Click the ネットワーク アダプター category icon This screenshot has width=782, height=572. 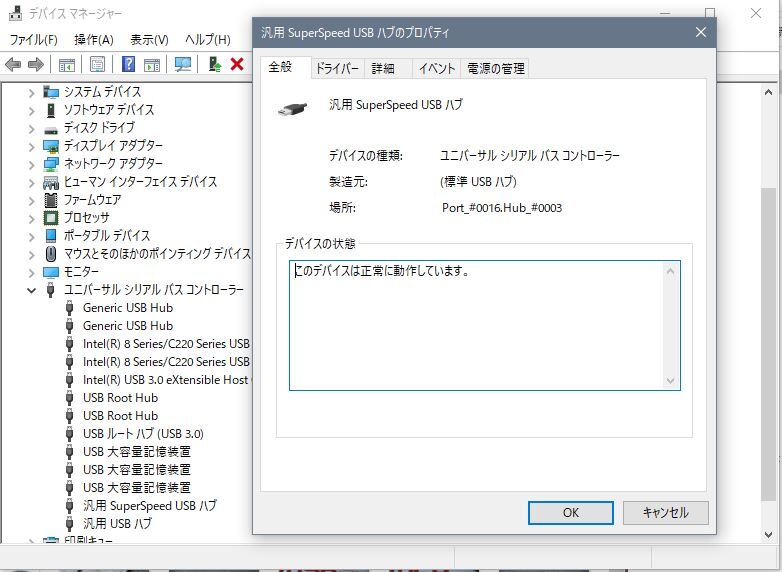click(x=51, y=164)
